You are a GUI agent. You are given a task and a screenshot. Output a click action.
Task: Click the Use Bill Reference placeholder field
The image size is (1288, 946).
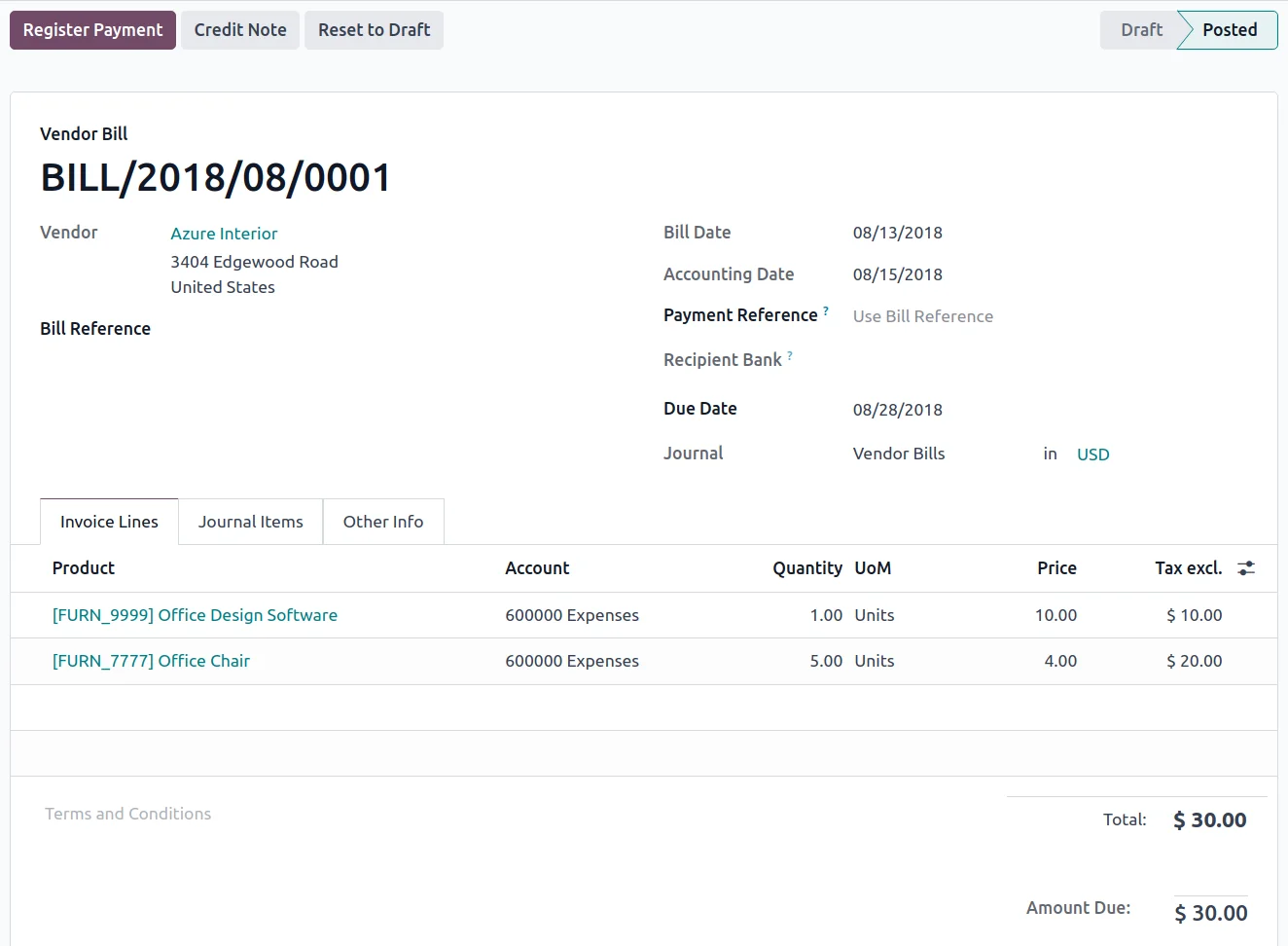922,315
